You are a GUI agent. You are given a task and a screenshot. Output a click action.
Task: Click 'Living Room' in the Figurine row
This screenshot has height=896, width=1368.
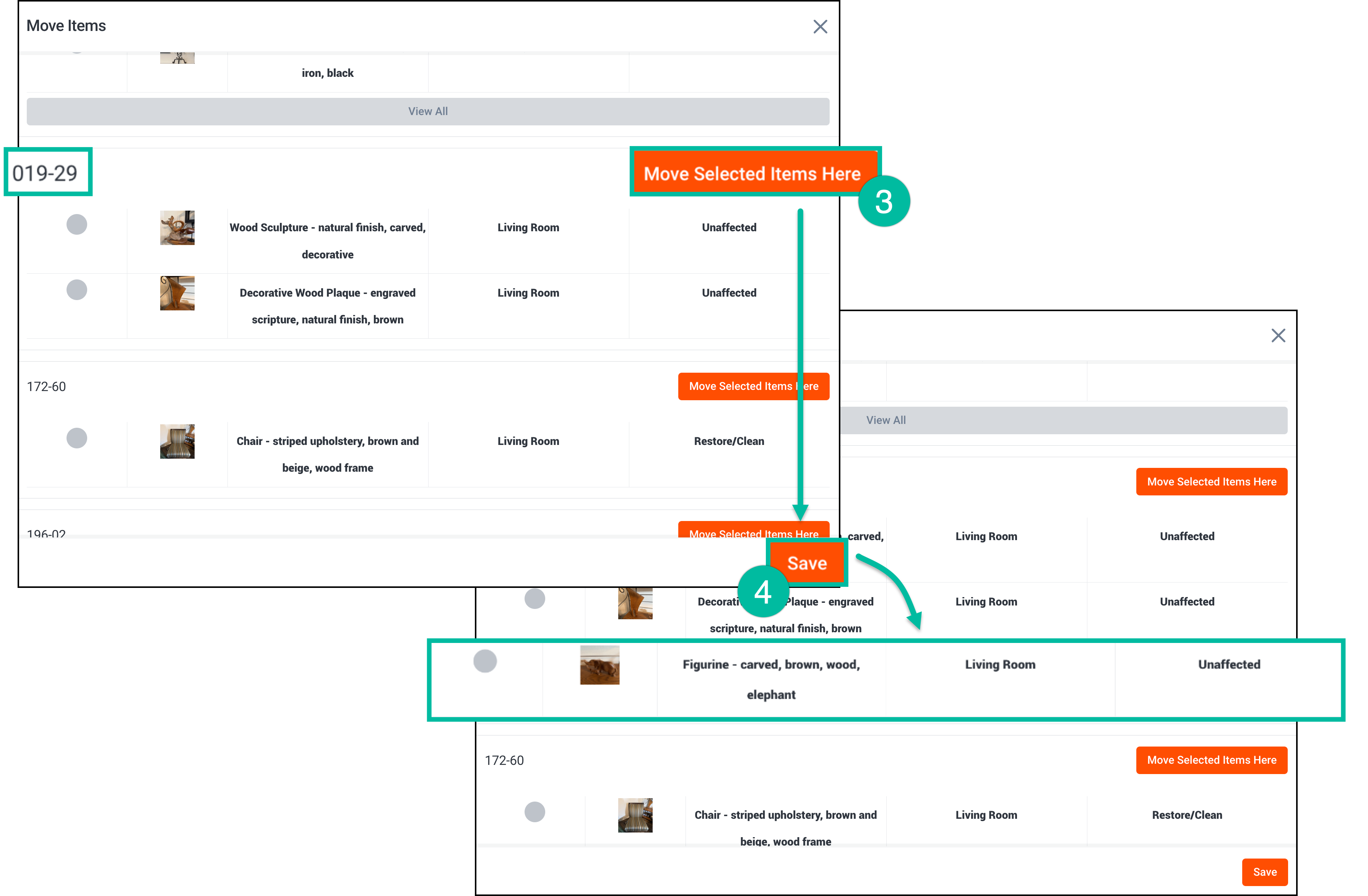pyautogui.click(x=1000, y=664)
